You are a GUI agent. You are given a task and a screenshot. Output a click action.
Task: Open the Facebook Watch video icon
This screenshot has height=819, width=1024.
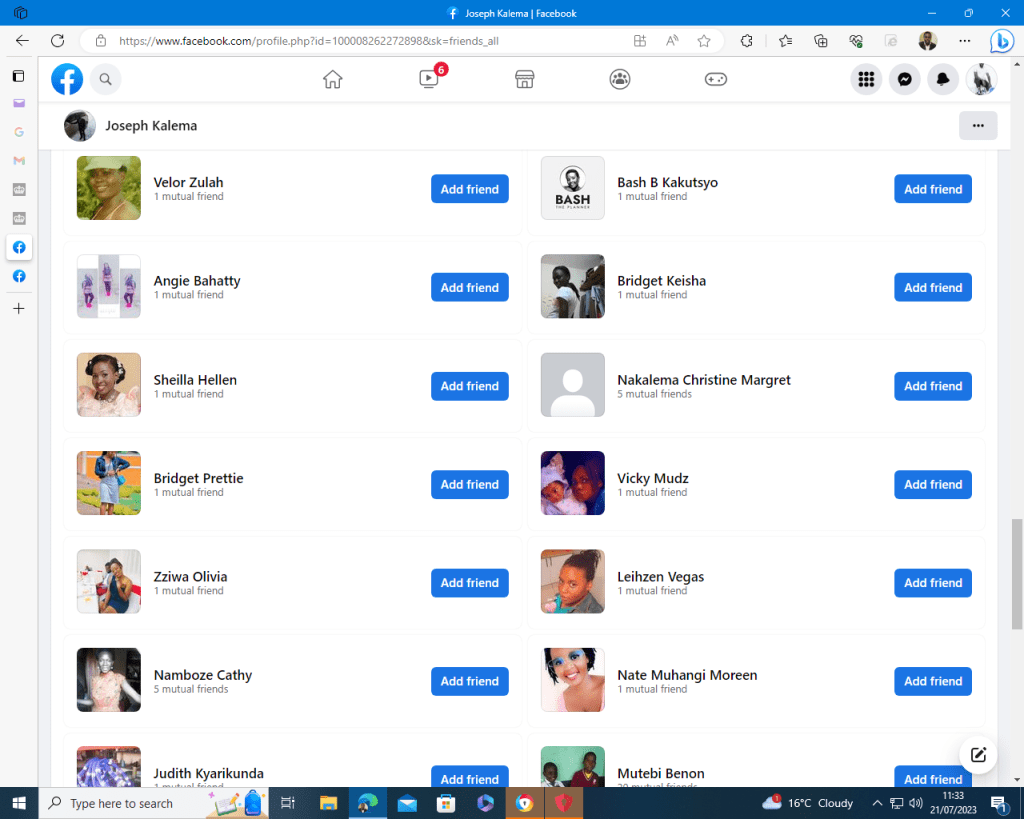click(429, 80)
